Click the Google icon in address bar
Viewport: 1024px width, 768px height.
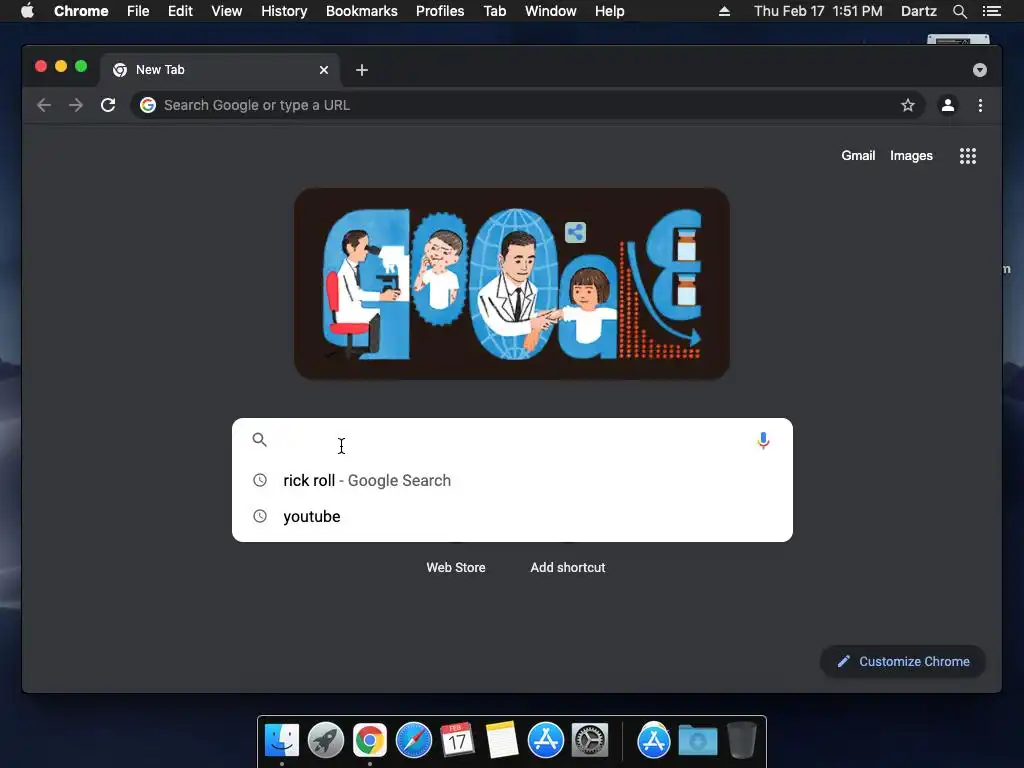coord(148,105)
